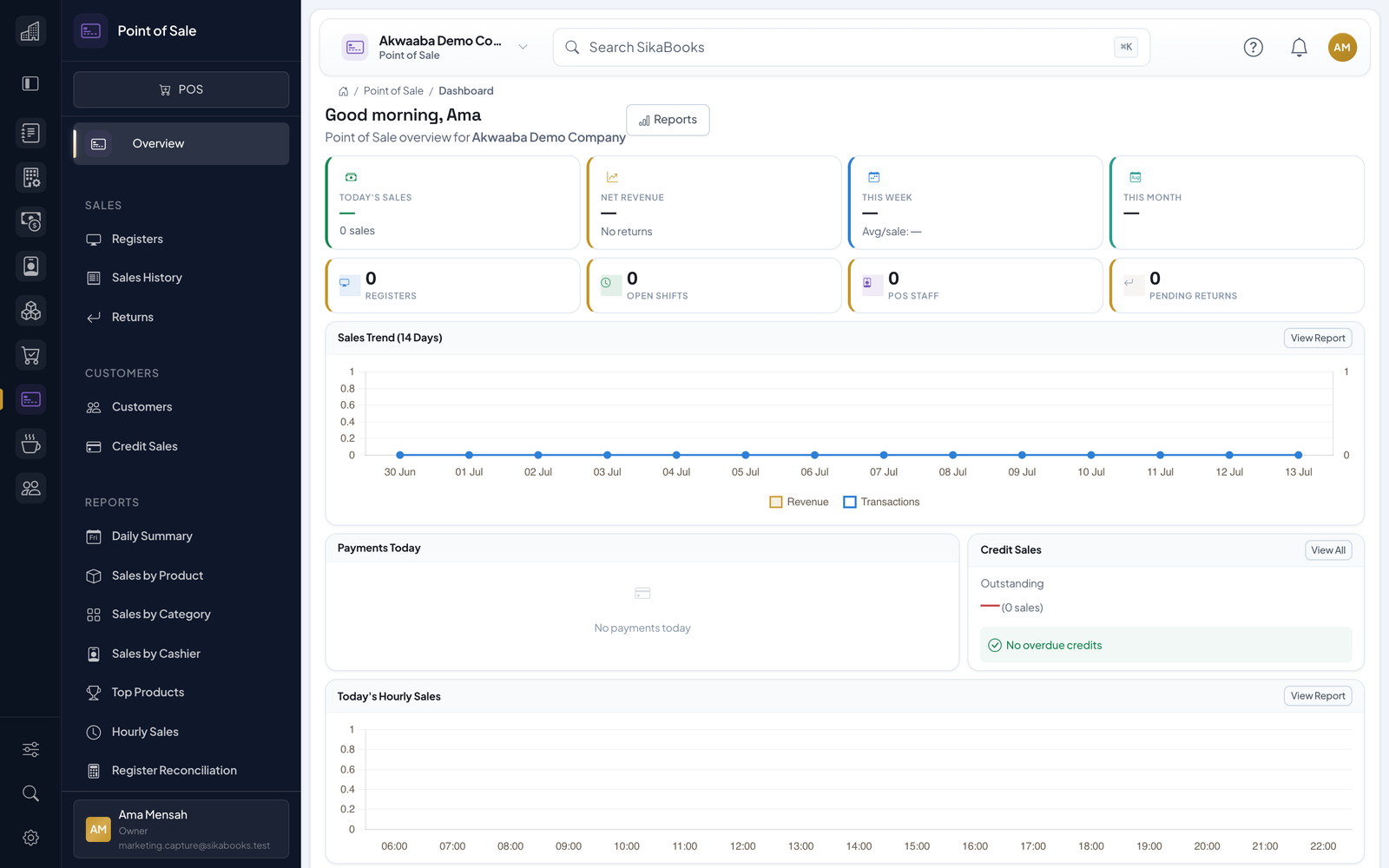Screen dimensions: 1389x868
Task: Open the cash payments module icon
Action: [x=30, y=222]
